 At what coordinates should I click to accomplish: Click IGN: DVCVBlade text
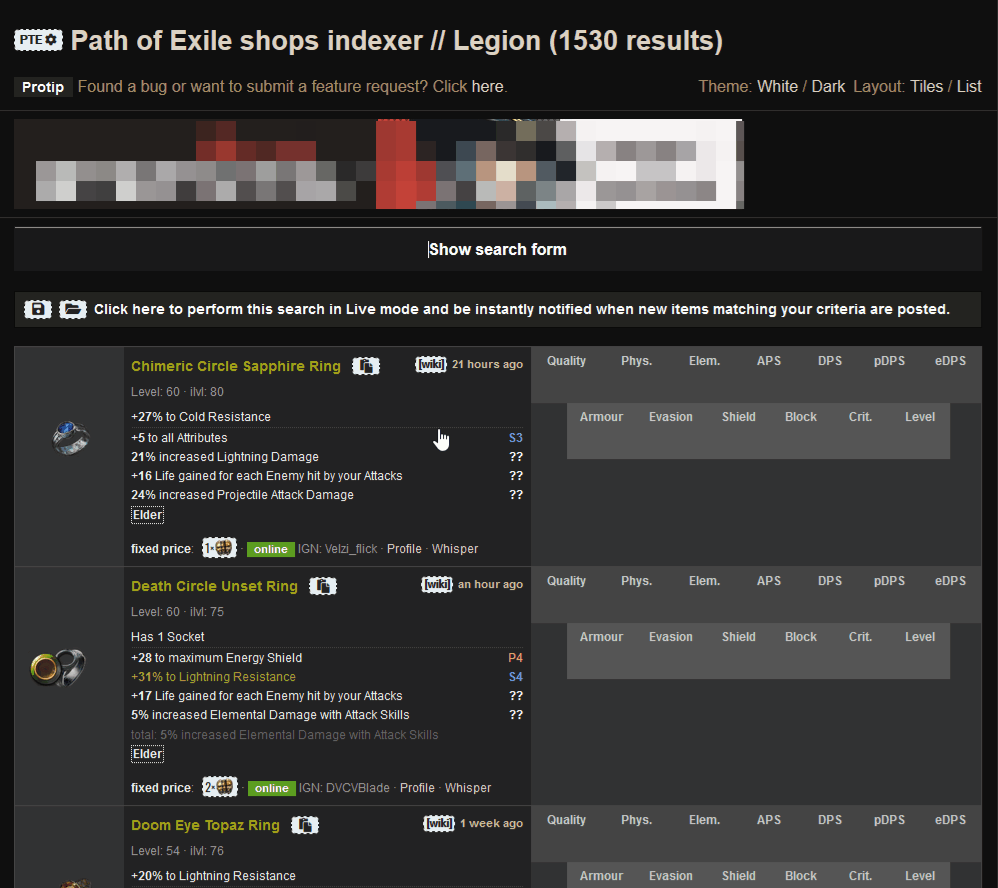coord(344,788)
